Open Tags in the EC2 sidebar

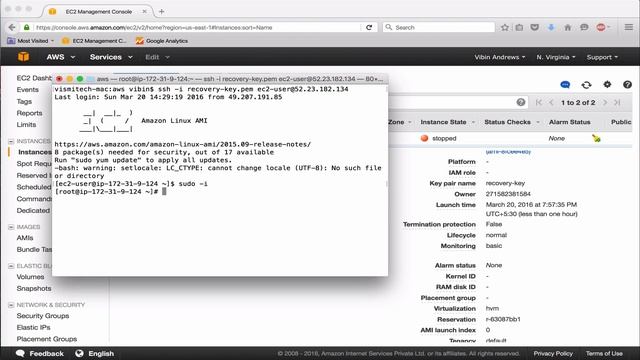click(x=24, y=101)
